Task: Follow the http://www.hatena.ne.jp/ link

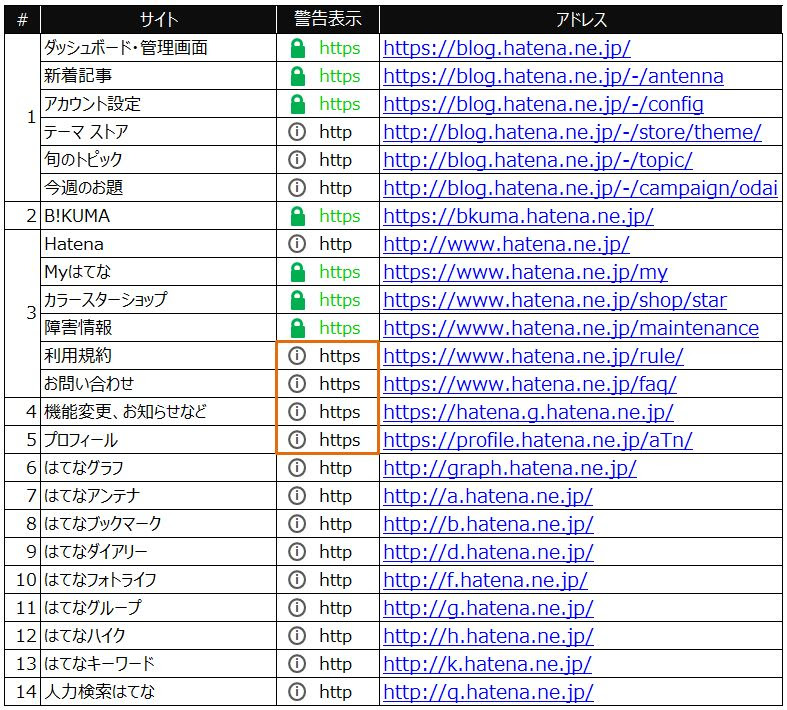Action: 506,245
